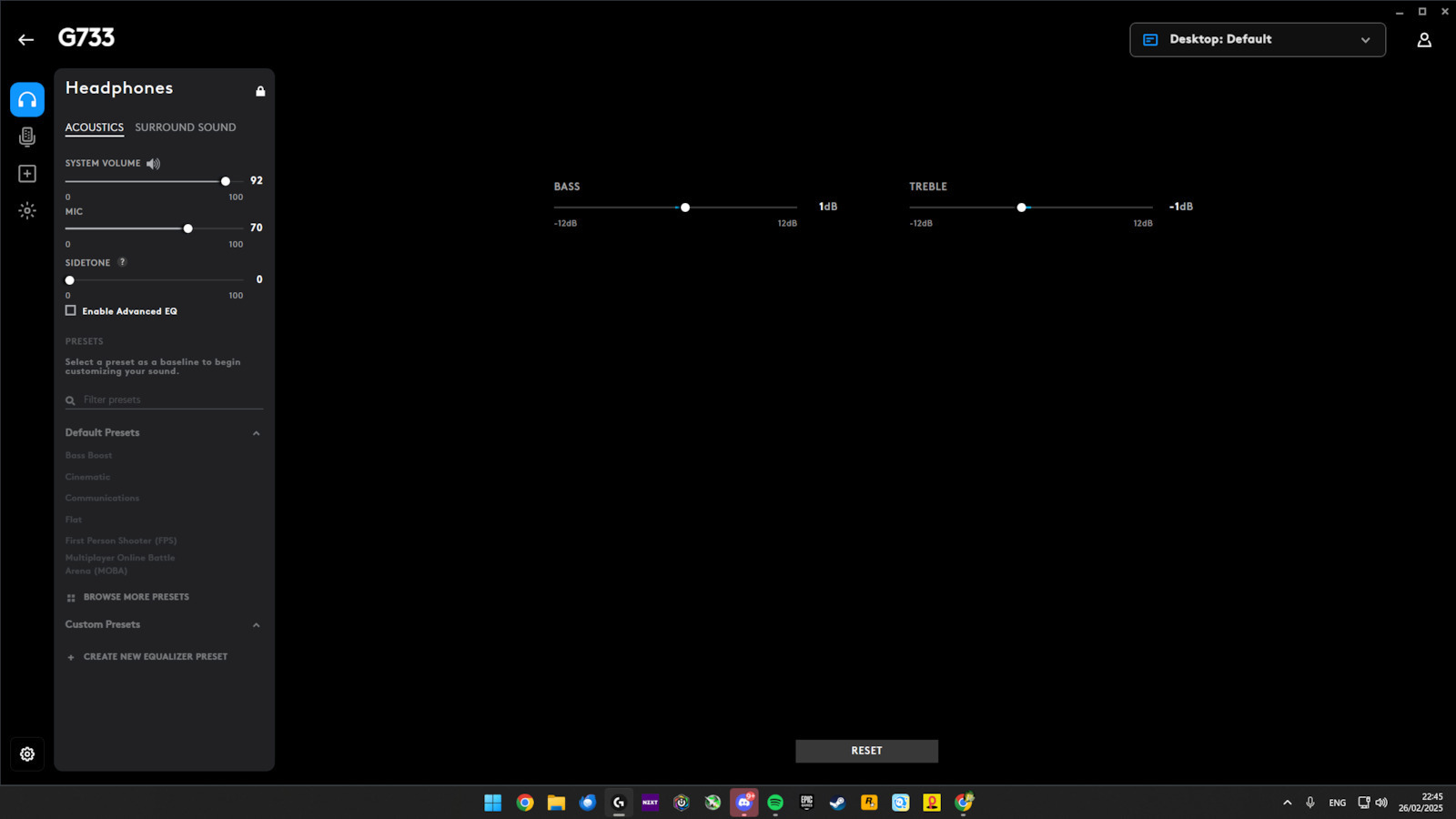Image resolution: width=1456 pixels, height=819 pixels.
Task: Open the Desktop: Default profile dropdown
Action: 1257,40
